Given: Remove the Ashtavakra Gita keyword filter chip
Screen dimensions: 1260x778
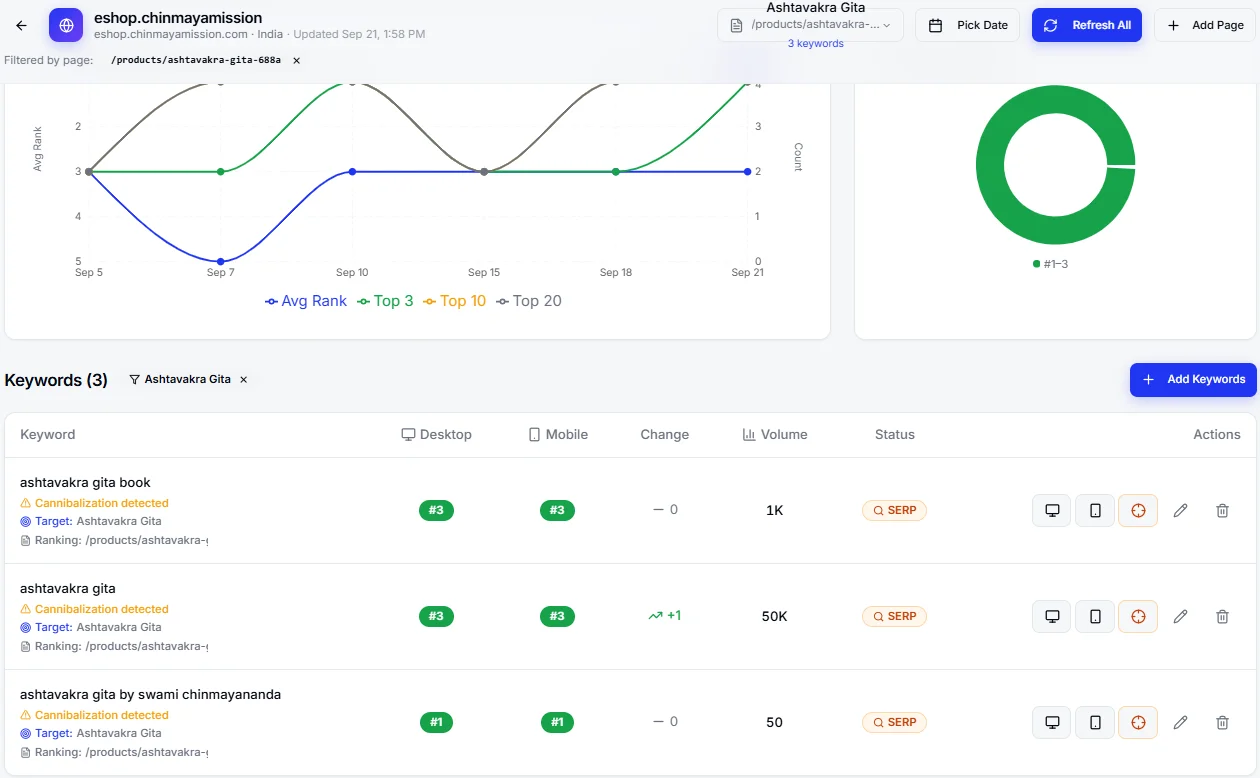Looking at the screenshot, I should 243,380.
